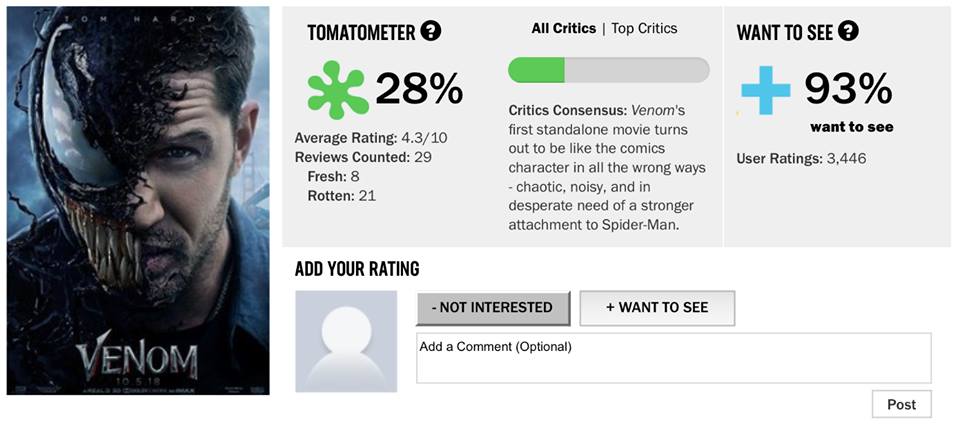This screenshot has width=960, height=426.
Task: Click the 28% Tomatometer score
Action: click(x=419, y=90)
